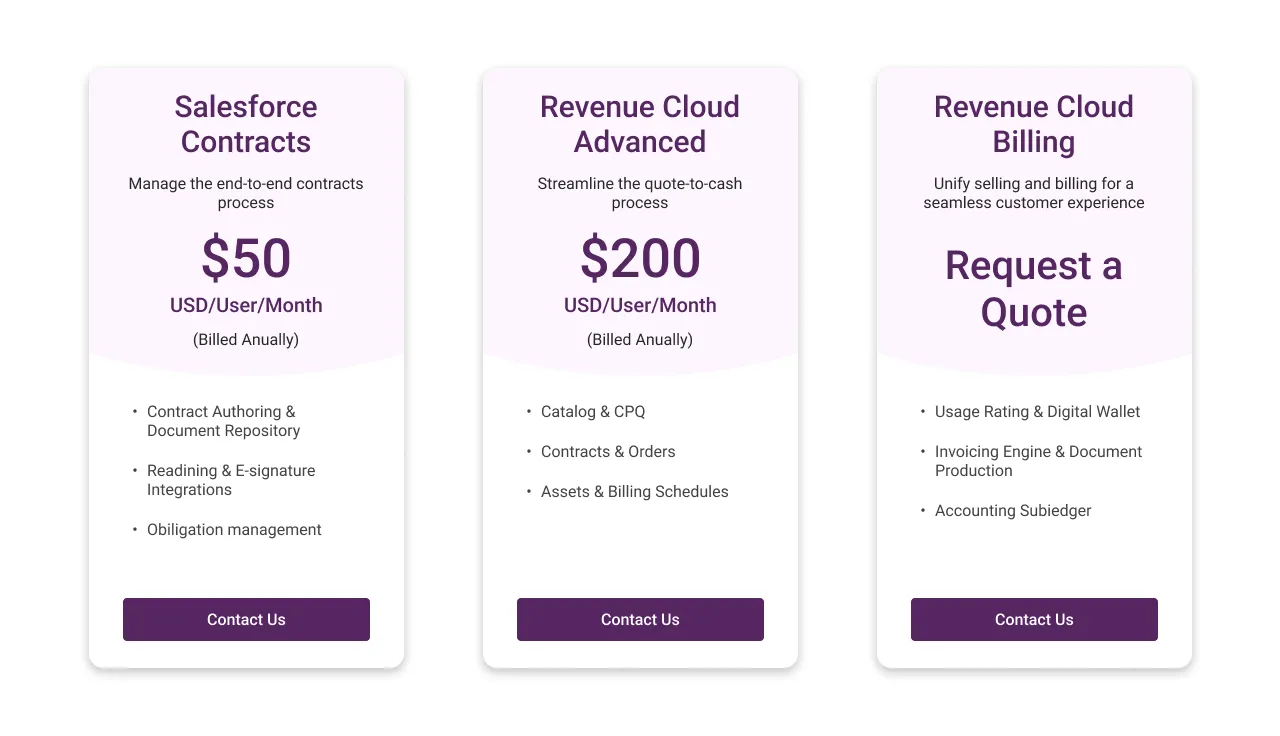Click Contact Us under Revenue Cloud Billing
The image size is (1280, 736).
point(1034,619)
